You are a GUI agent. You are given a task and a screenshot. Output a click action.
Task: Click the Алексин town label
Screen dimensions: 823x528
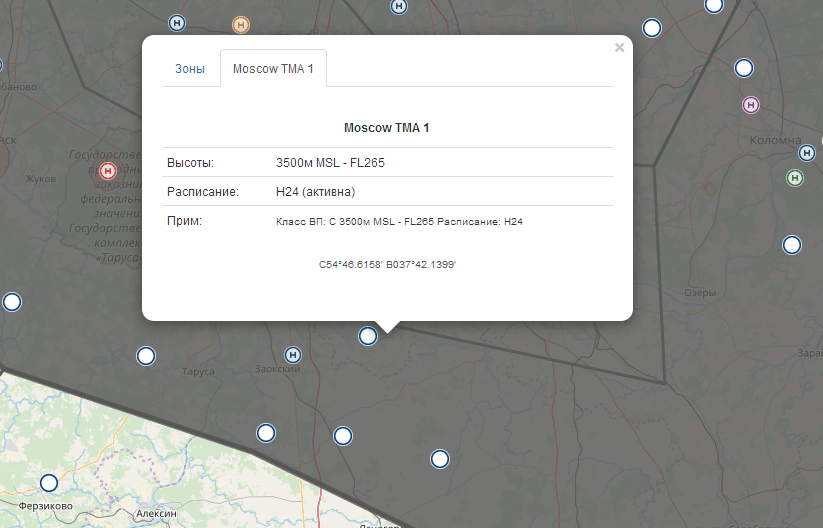tap(155, 512)
